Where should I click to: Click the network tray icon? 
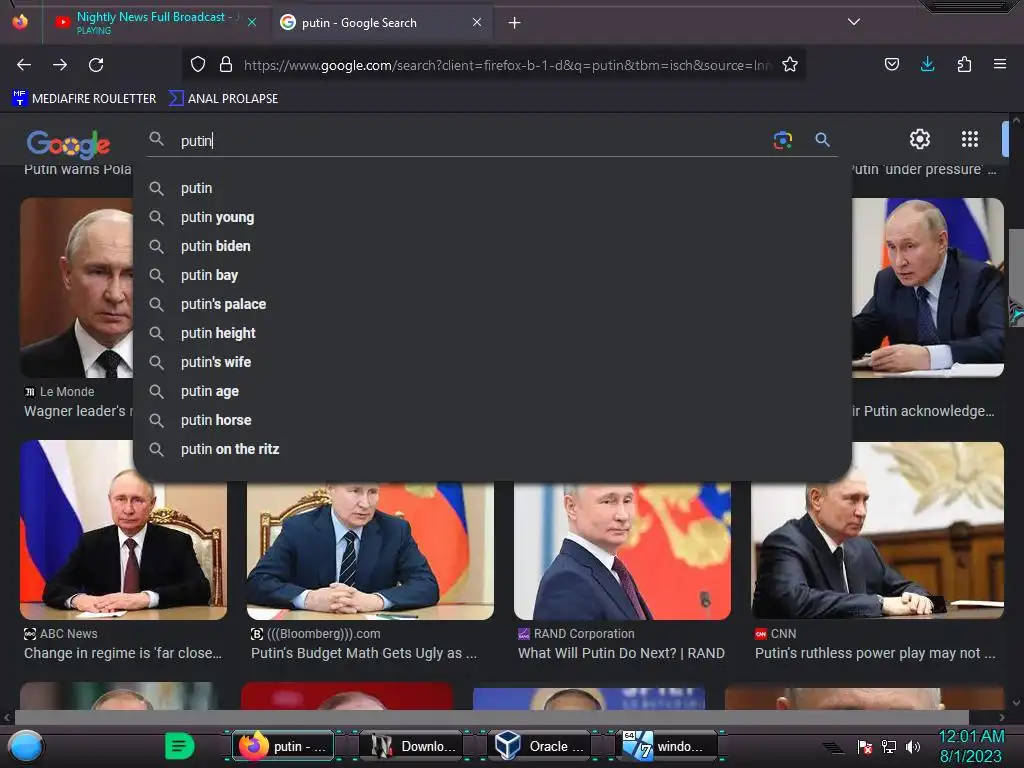pyautogui.click(x=889, y=746)
